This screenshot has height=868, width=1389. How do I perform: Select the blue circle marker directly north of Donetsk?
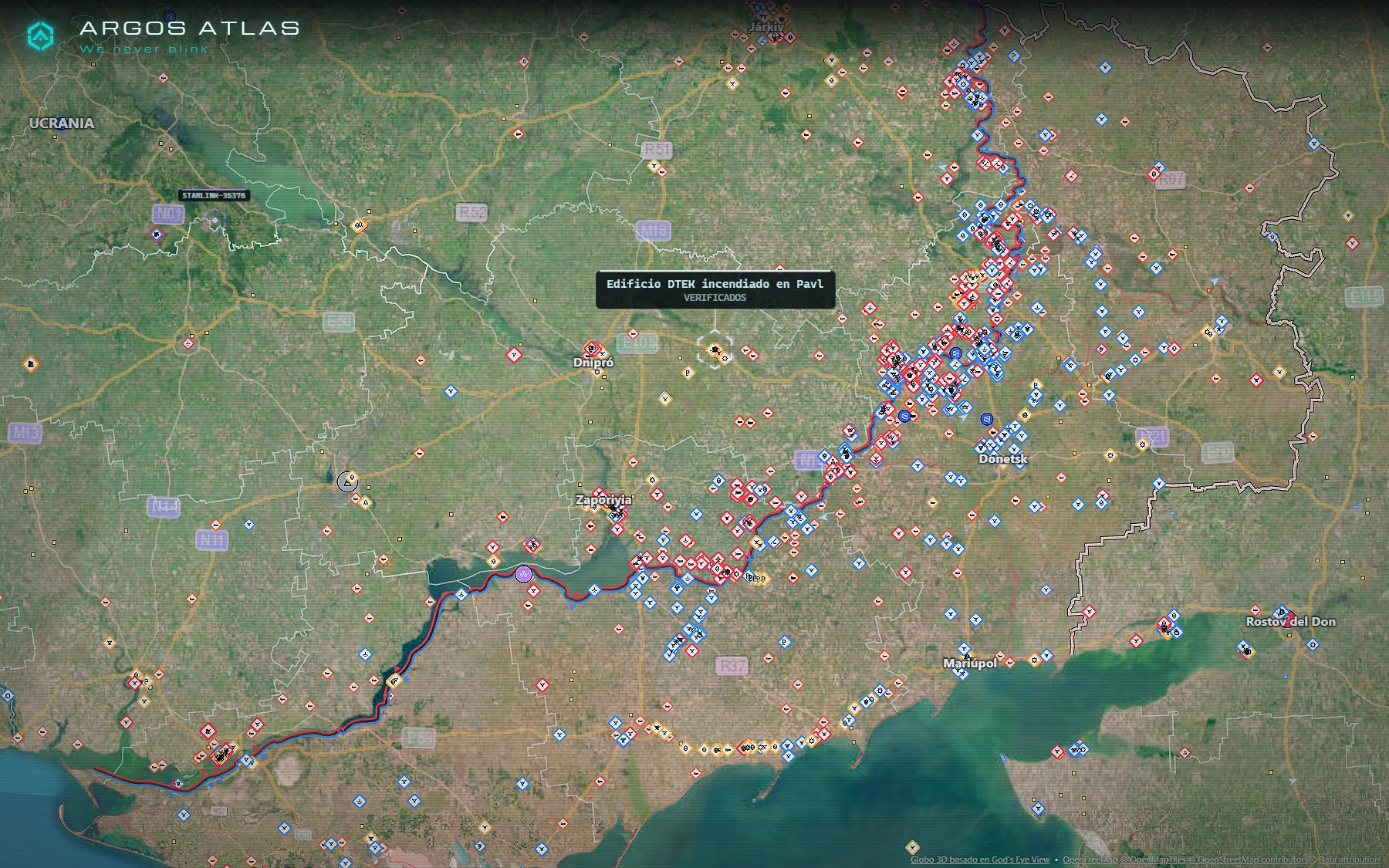click(986, 419)
